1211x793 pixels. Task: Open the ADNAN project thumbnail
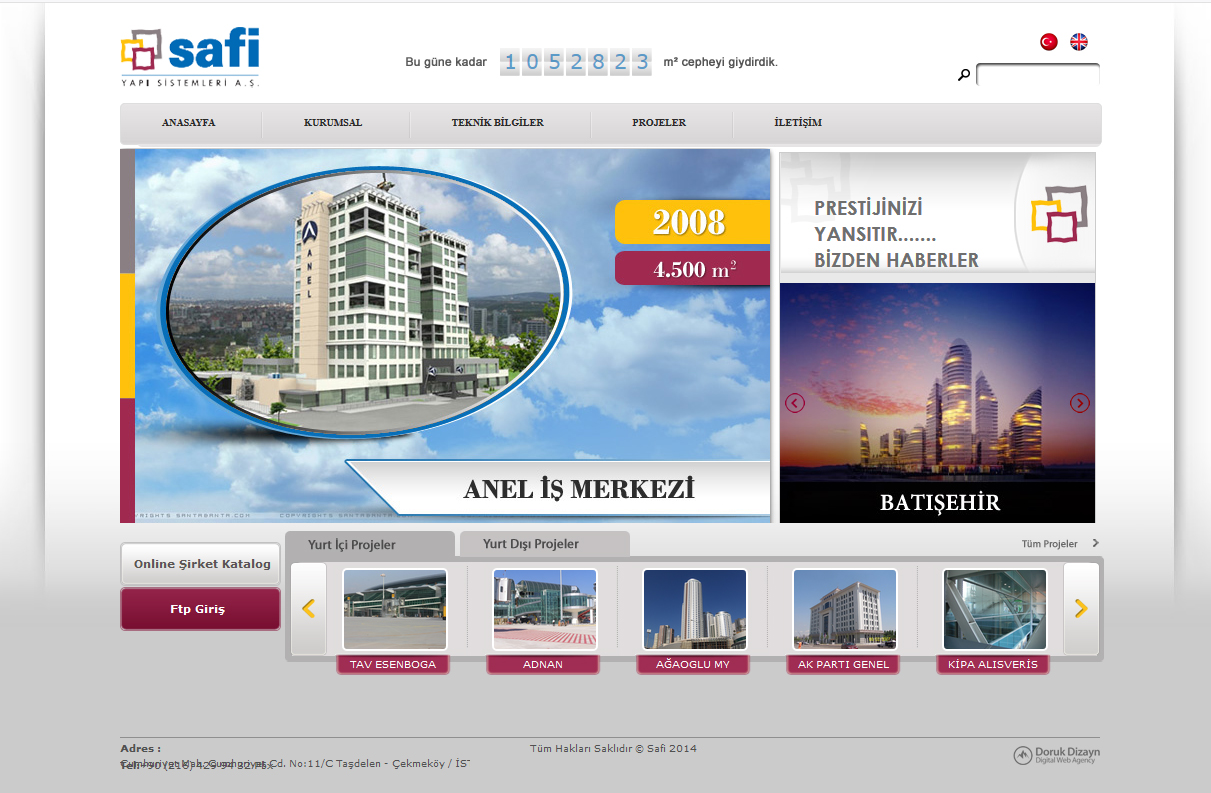pyautogui.click(x=545, y=610)
